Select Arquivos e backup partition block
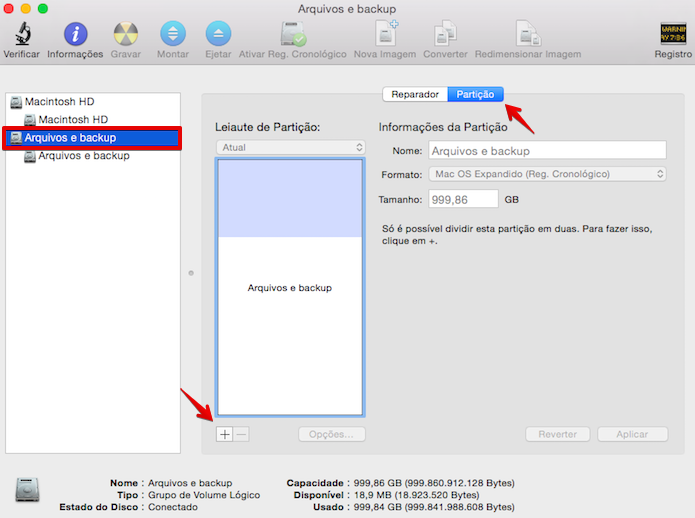Screen dimensions: 695x518 pyautogui.click(x=290, y=287)
